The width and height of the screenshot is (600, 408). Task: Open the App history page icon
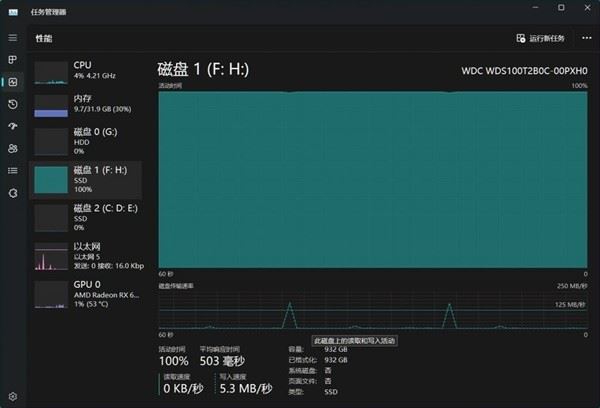pyautogui.click(x=13, y=104)
